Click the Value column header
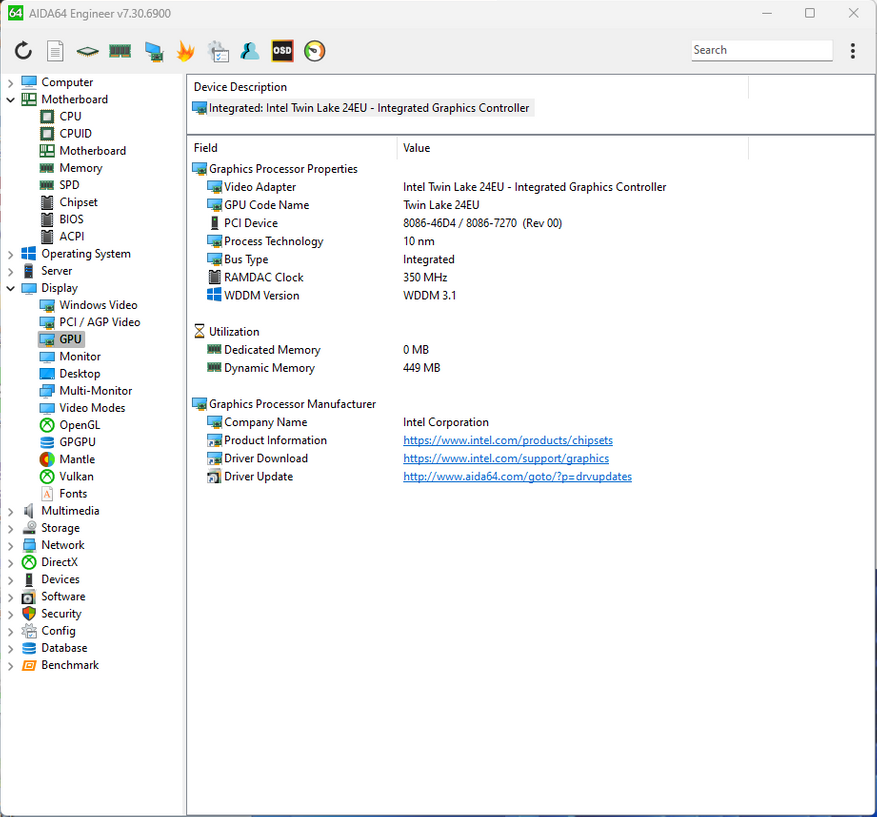Image resolution: width=877 pixels, height=817 pixels. [417, 148]
